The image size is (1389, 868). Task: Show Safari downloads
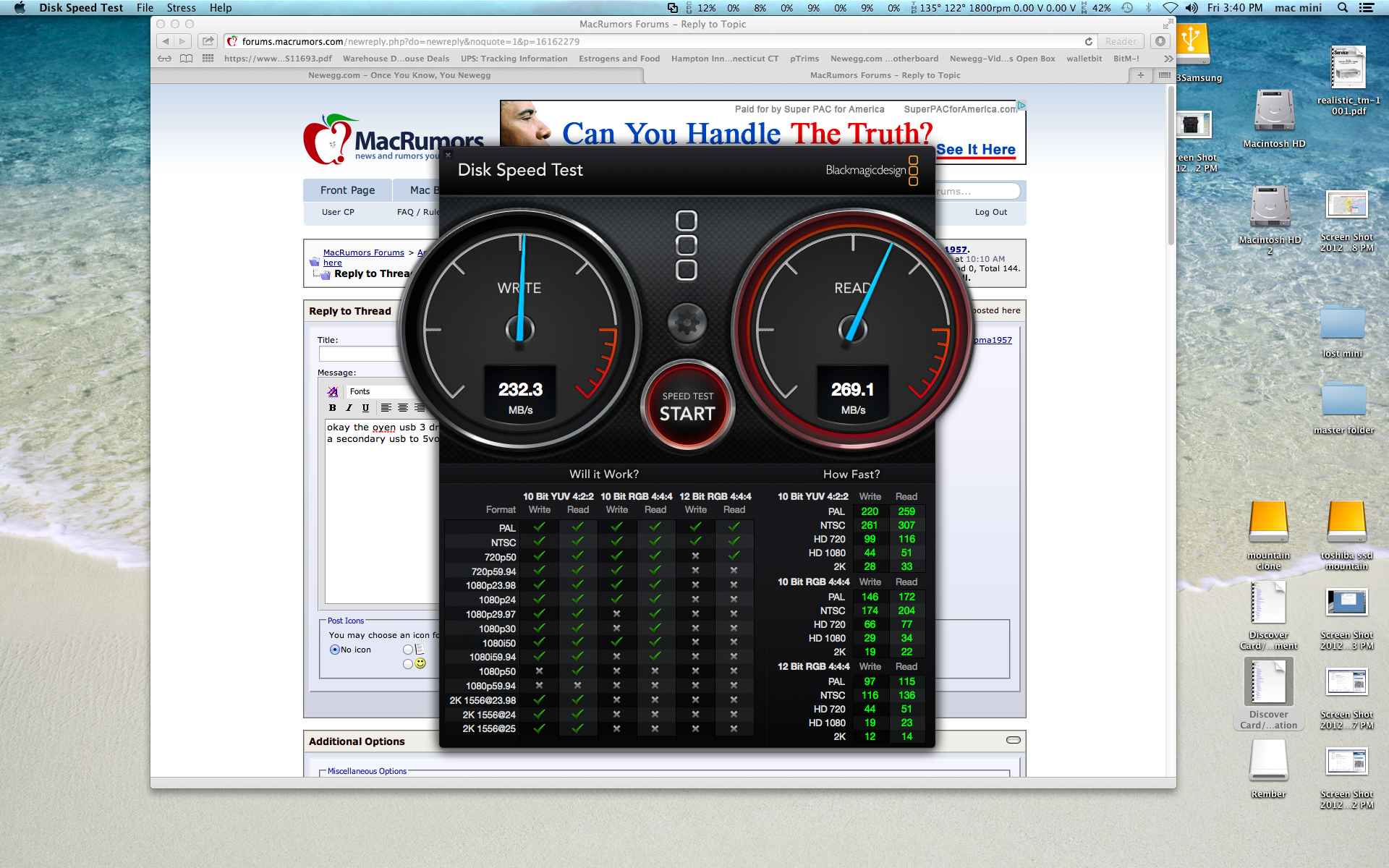coord(1160,41)
